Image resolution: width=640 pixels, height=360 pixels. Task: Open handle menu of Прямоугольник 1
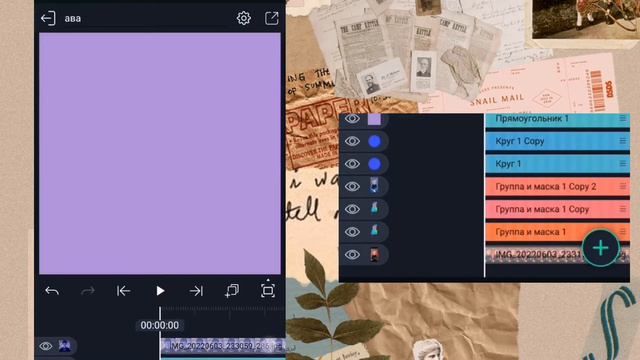622,118
